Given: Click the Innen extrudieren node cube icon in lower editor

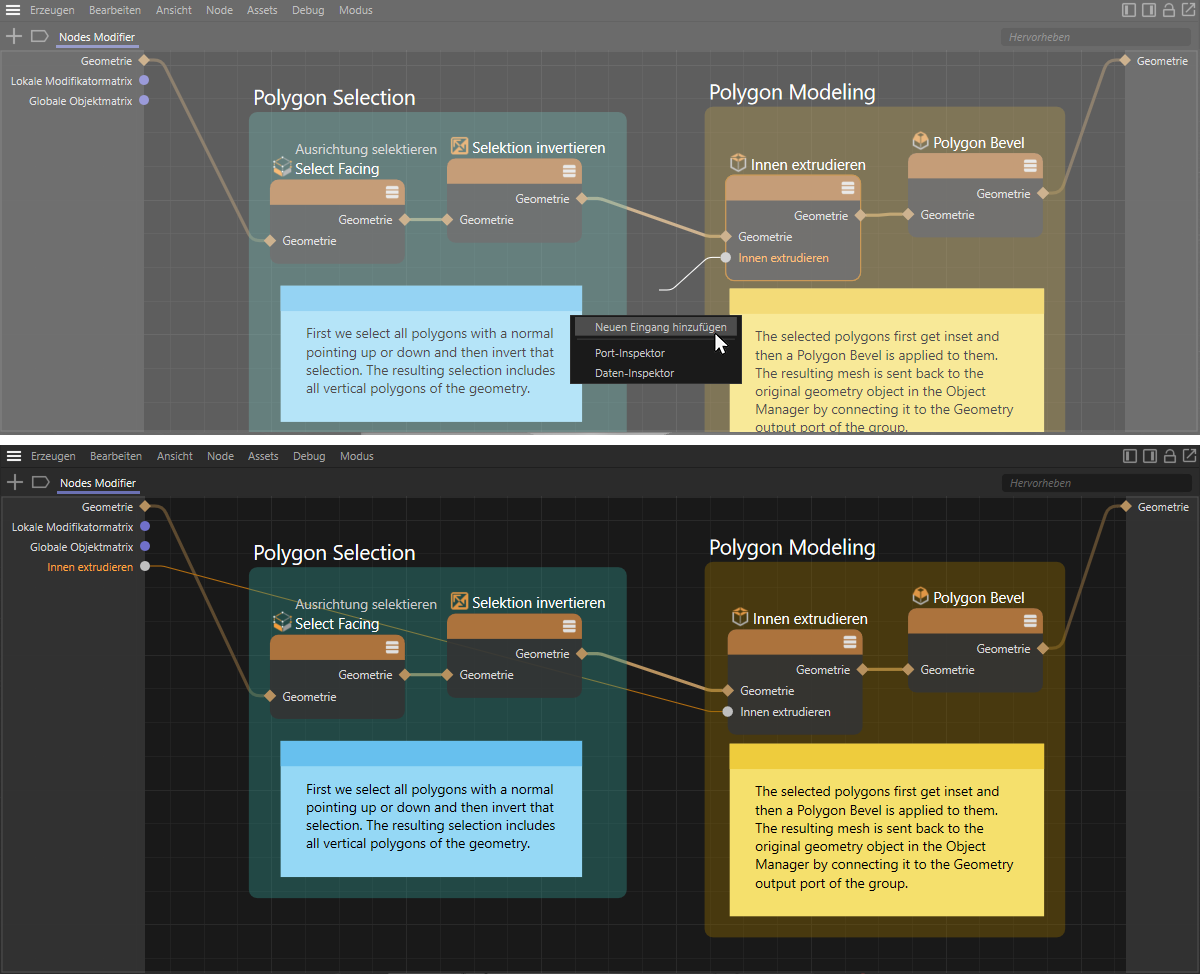Looking at the screenshot, I should (x=740, y=618).
